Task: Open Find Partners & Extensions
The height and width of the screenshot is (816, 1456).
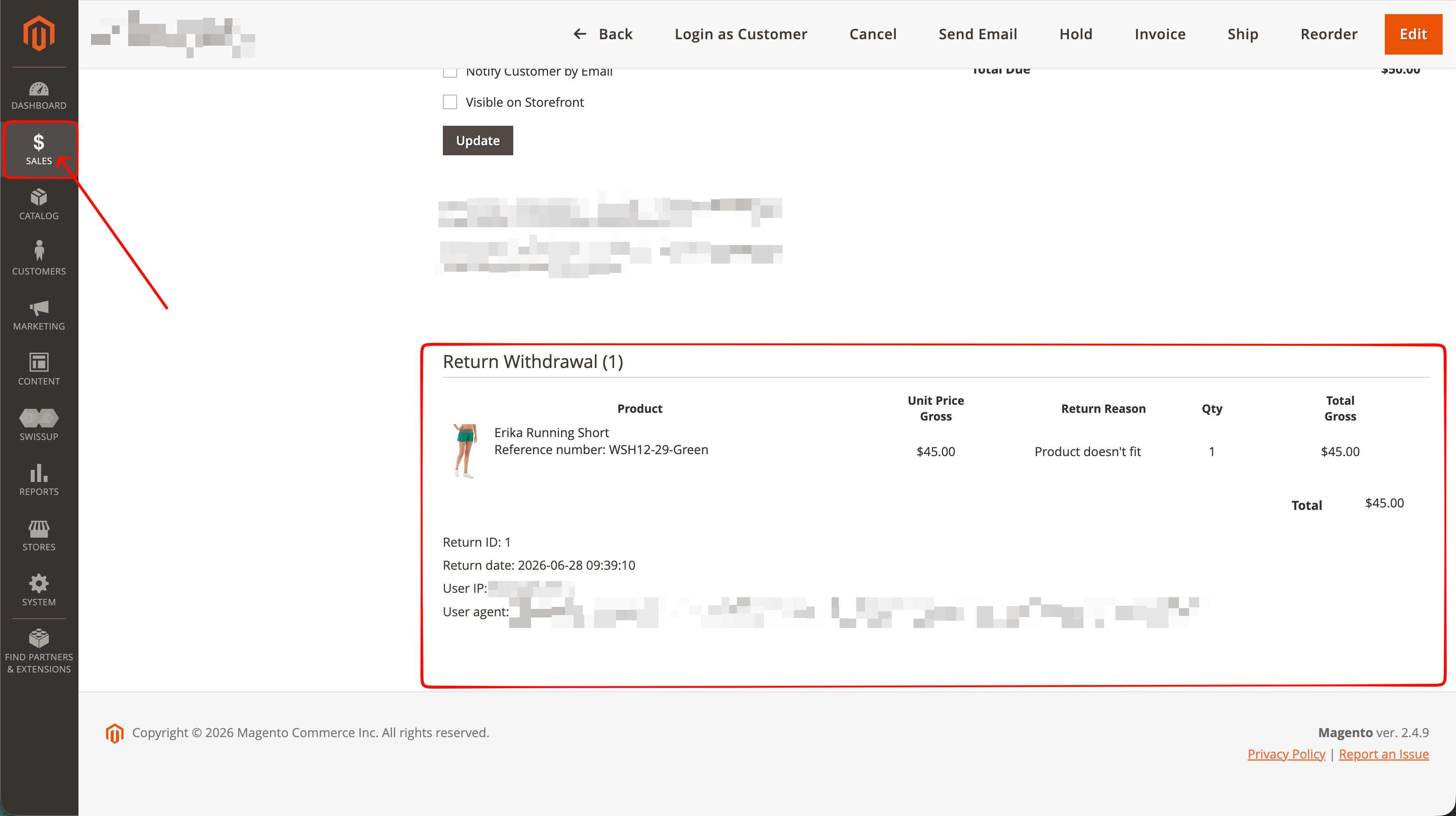Action: 38,652
